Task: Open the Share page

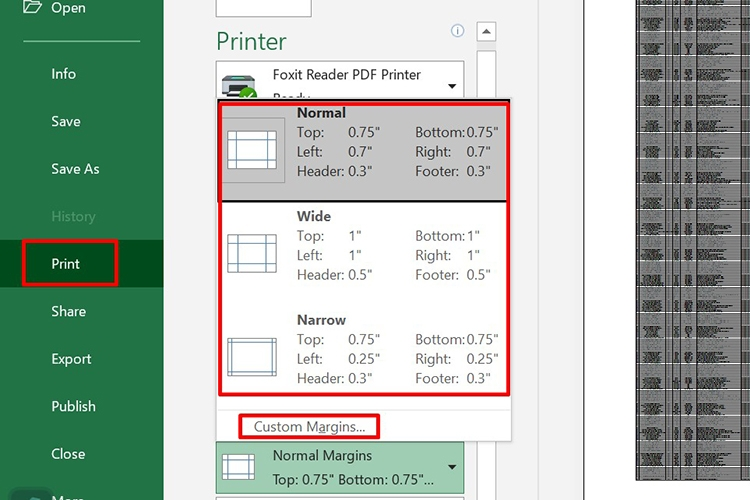Action: coord(69,312)
